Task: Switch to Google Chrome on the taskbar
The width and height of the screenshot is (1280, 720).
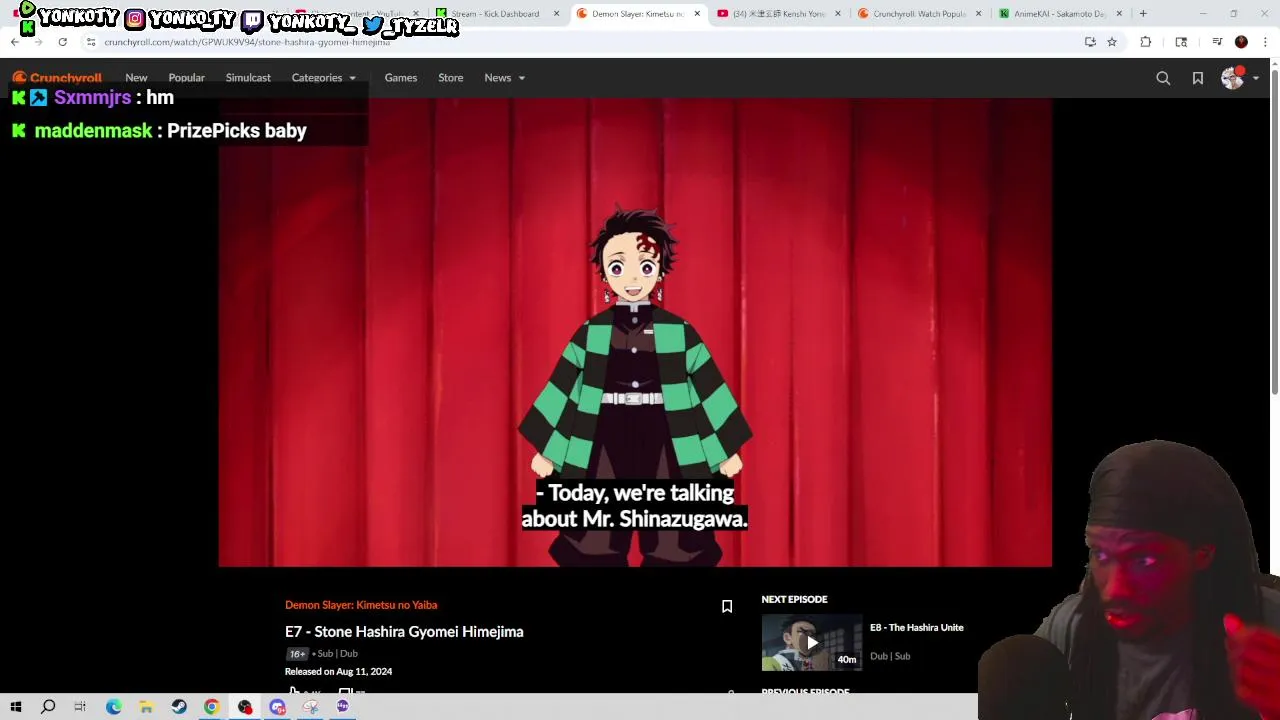Action: (x=212, y=707)
